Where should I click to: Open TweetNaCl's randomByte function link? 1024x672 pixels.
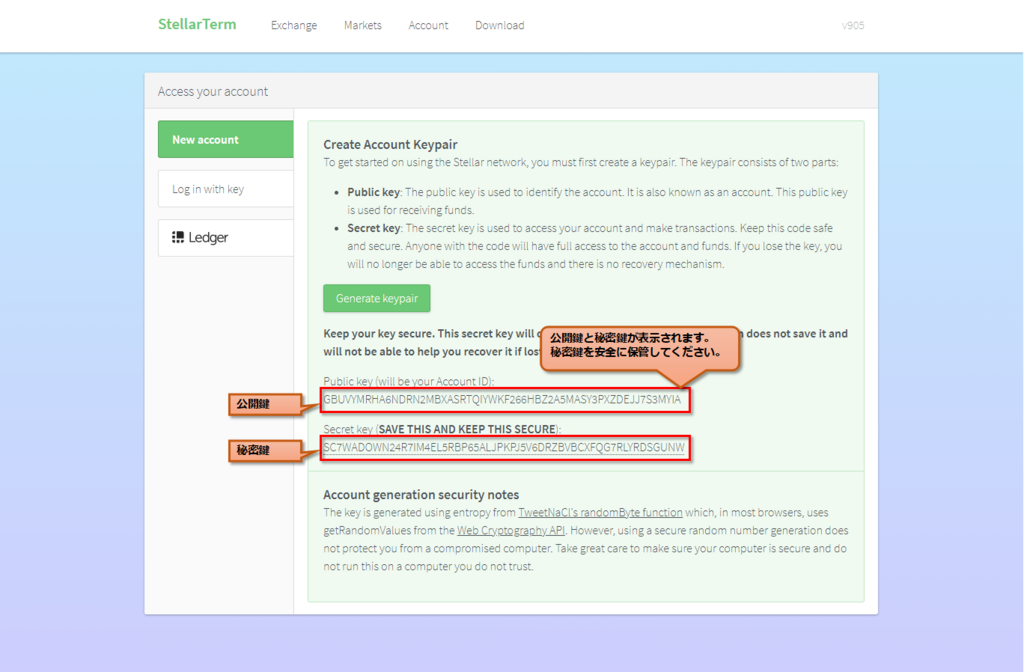pyautogui.click(x=600, y=513)
